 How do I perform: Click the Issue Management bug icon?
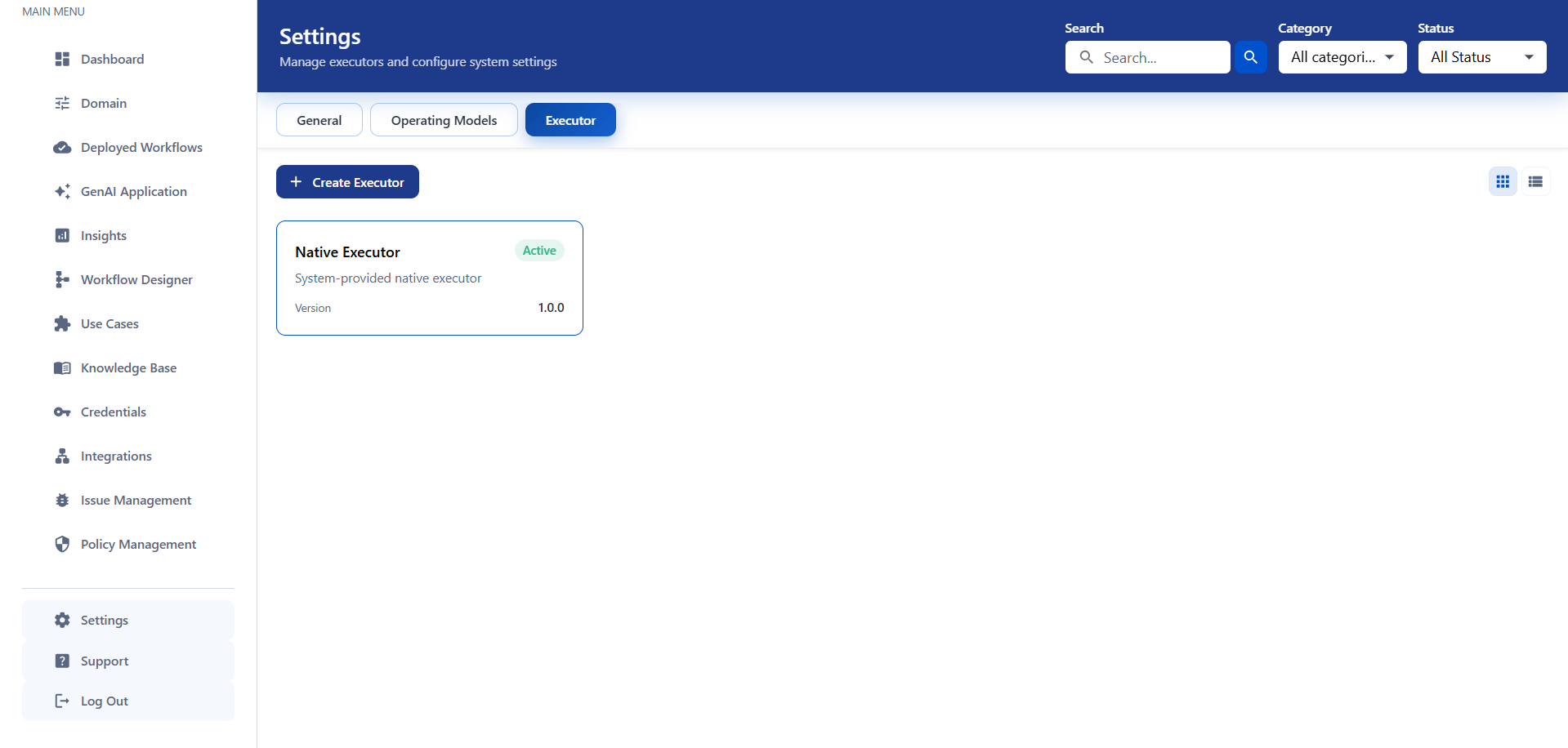click(x=62, y=500)
